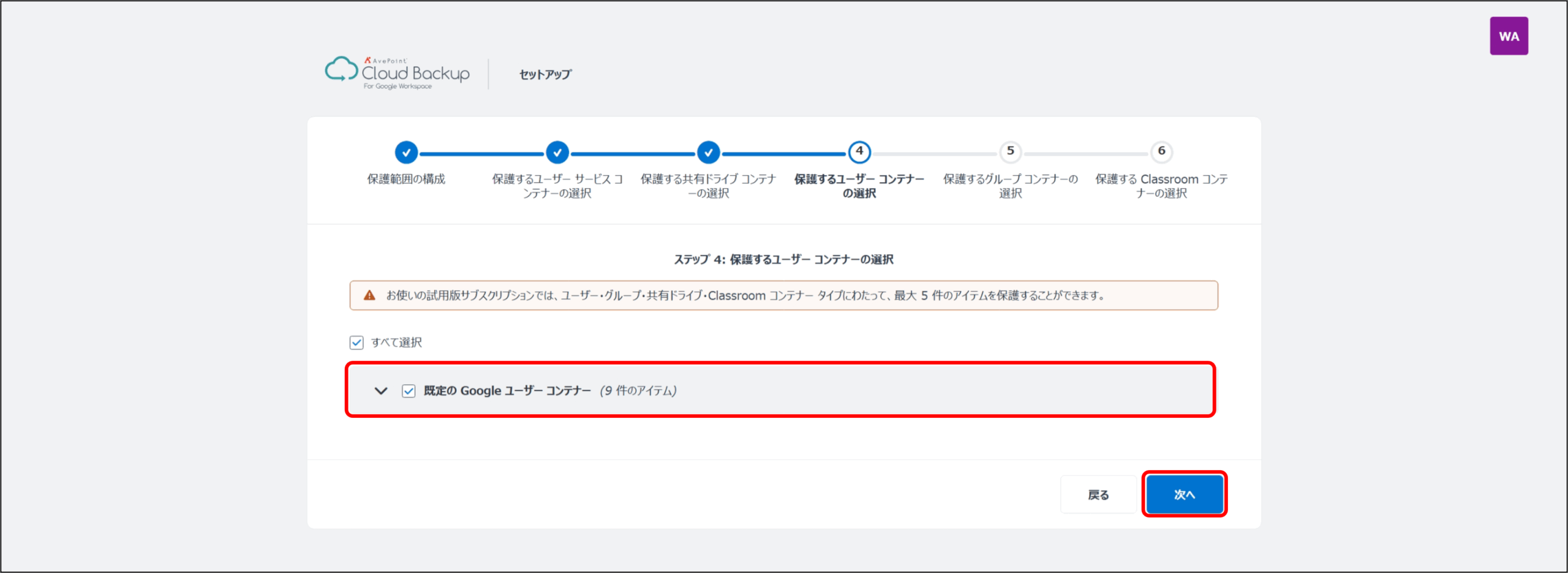Click the (9 件のアイテム) item count text

(638, 391)
